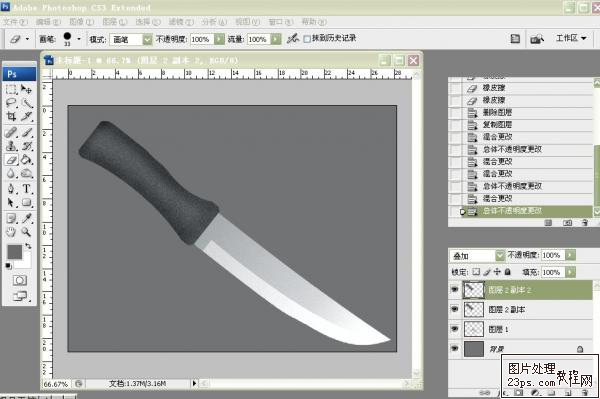Enable the airbrush option icon

(x=293, y=38)
